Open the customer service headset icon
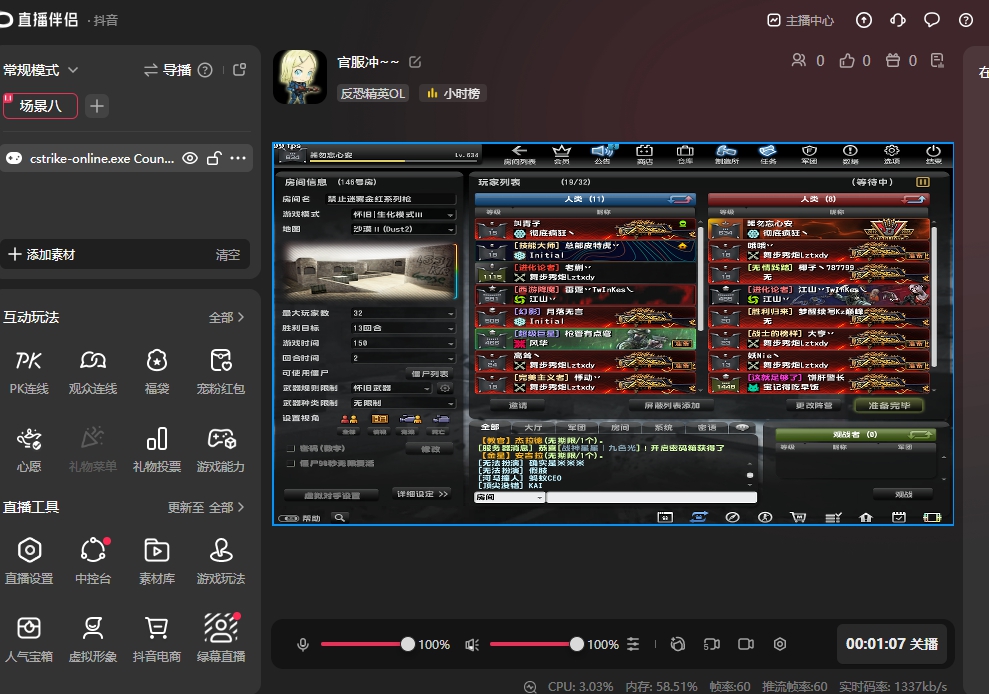Image resolution: width=989 pixels, height=694 pixels. click(x=898, y=20)
